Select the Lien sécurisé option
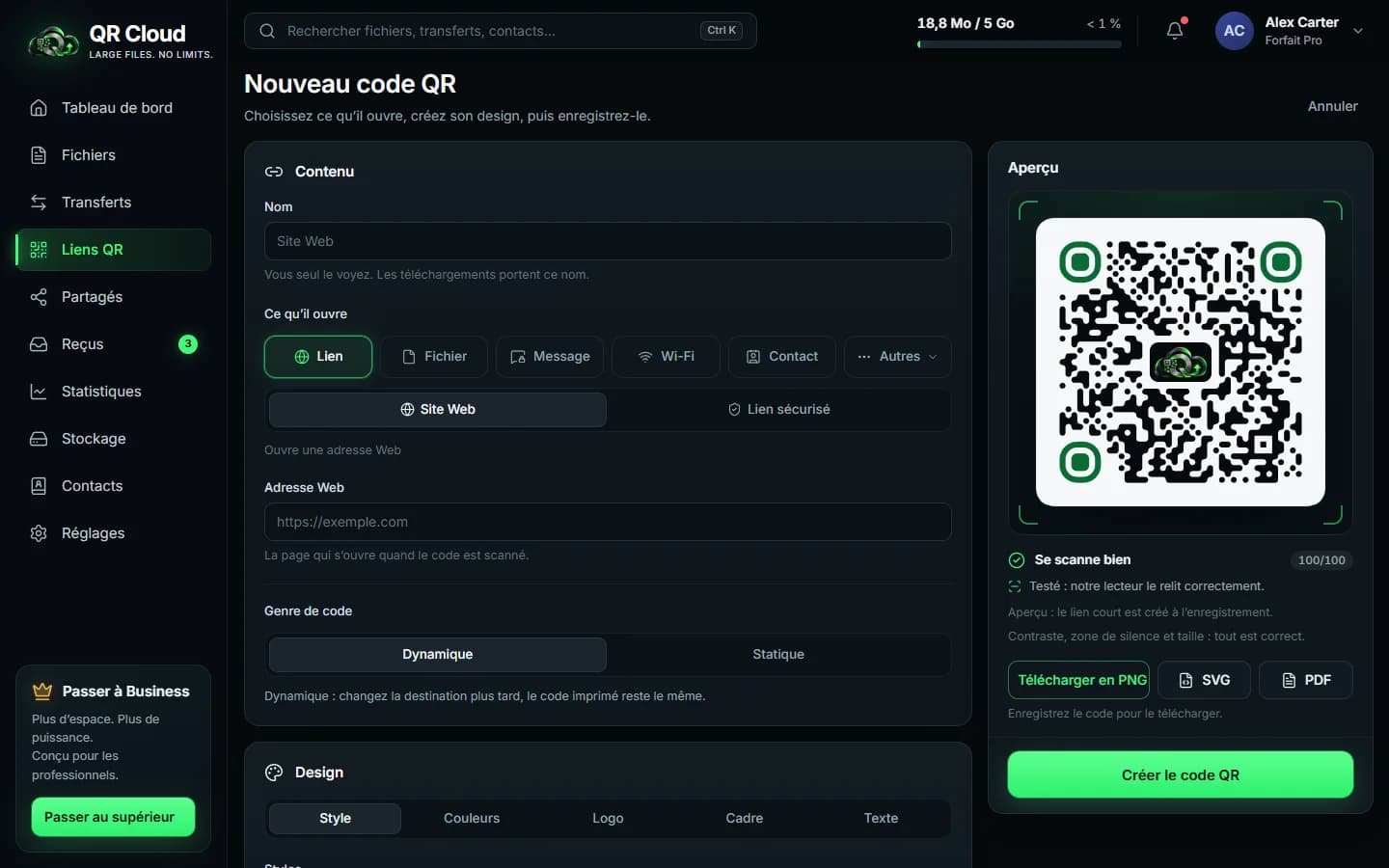 pyautogui.click(x=778, y=410)
